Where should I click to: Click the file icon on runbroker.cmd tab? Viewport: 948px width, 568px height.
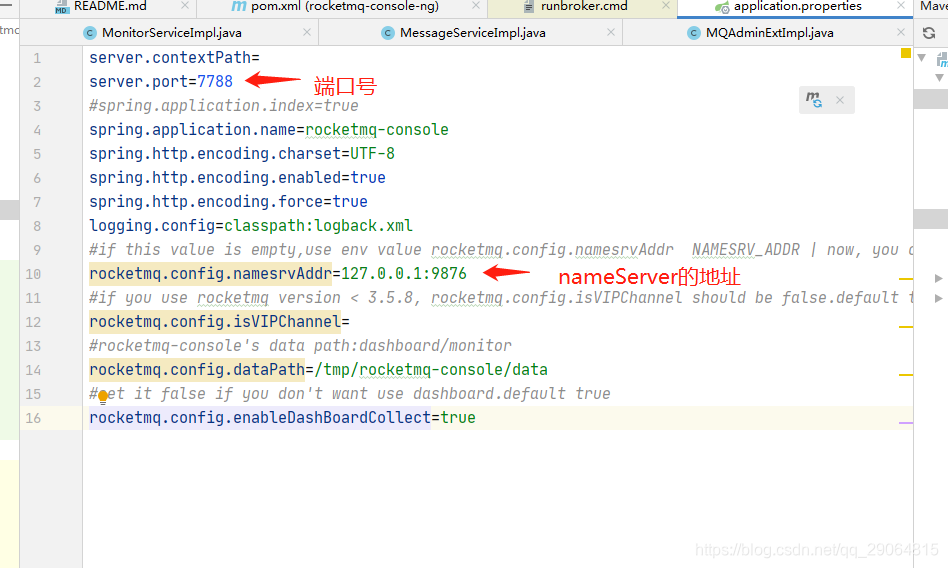point(529,7)
